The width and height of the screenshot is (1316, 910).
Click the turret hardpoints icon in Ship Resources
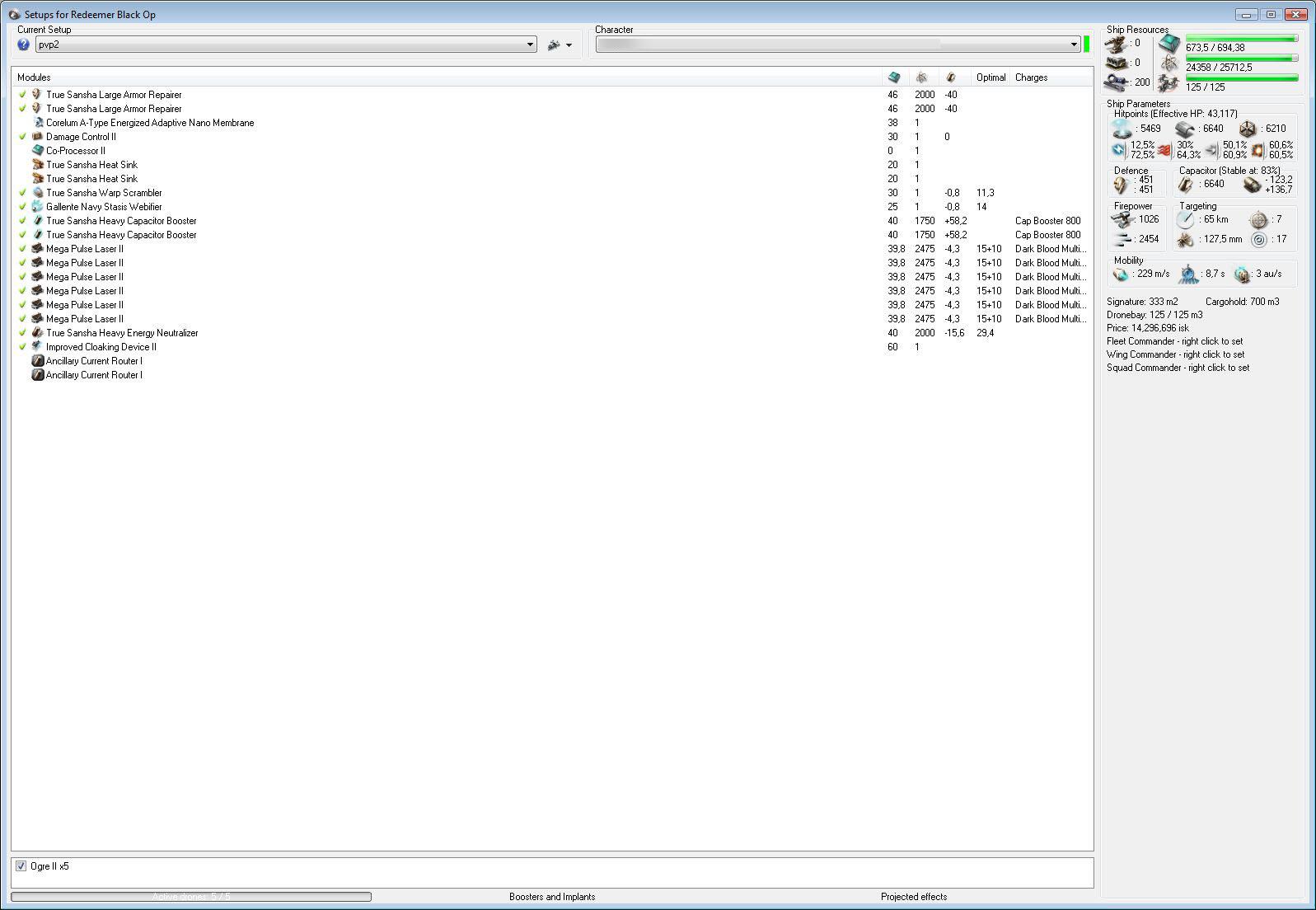click(1117, 44)
